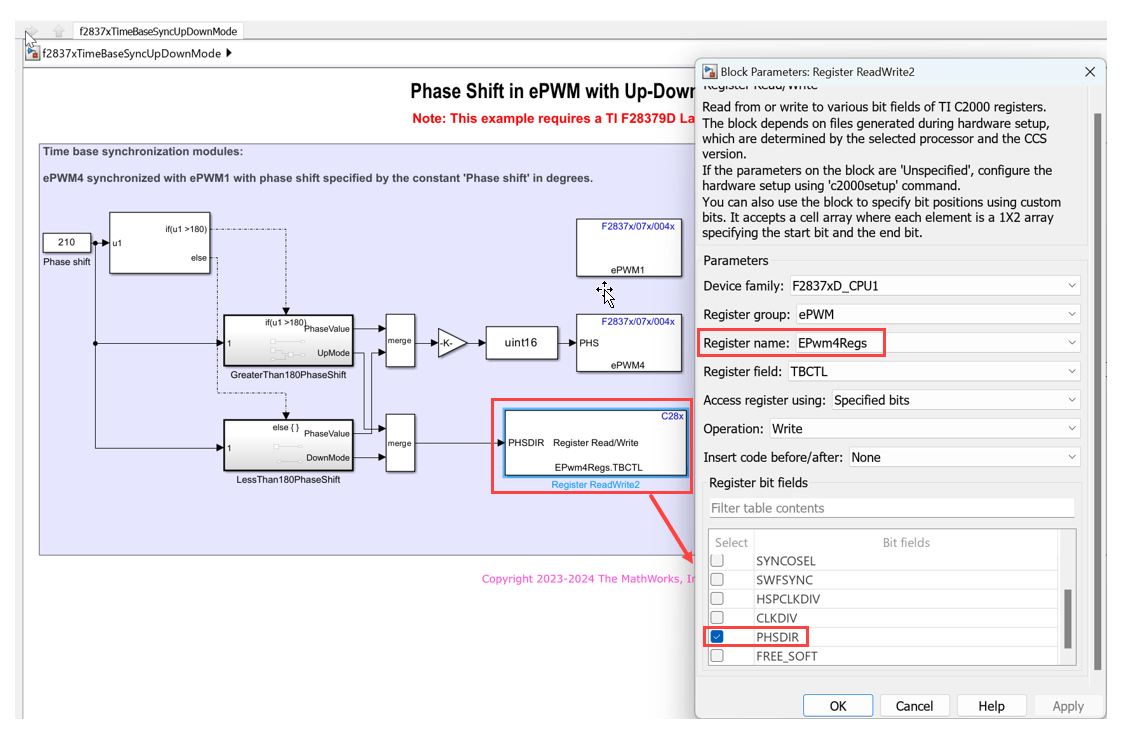1122x740 pixels.
Task: Expand the breadcrumb arrow after model name
Action: tap(229, 53)
